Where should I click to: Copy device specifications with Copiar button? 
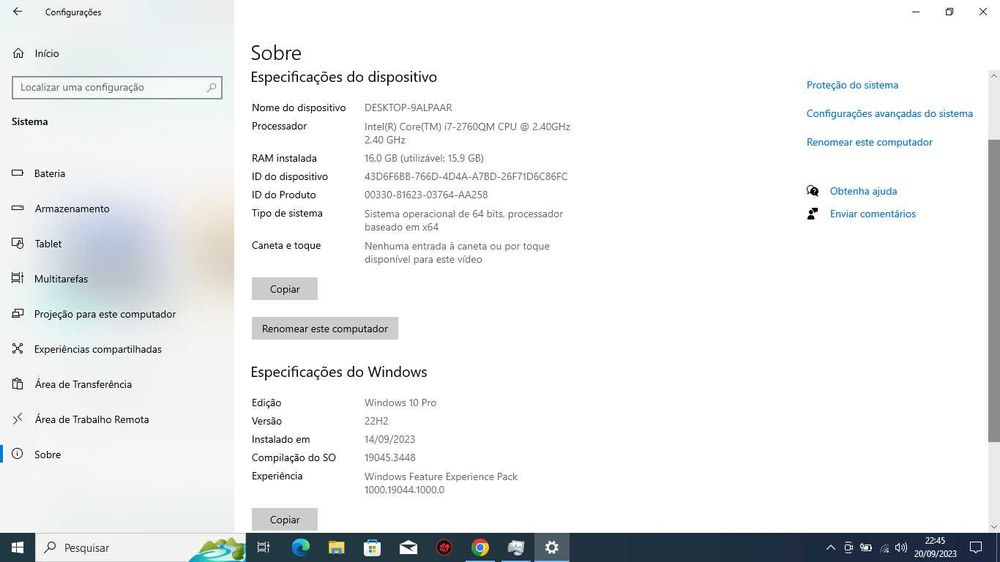[284, 289]
